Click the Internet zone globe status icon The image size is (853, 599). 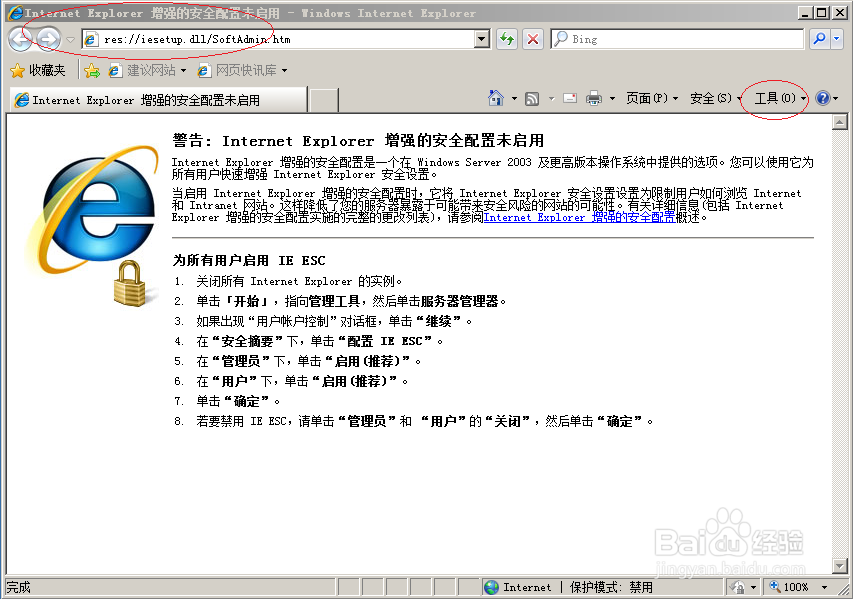coord(492,587)
